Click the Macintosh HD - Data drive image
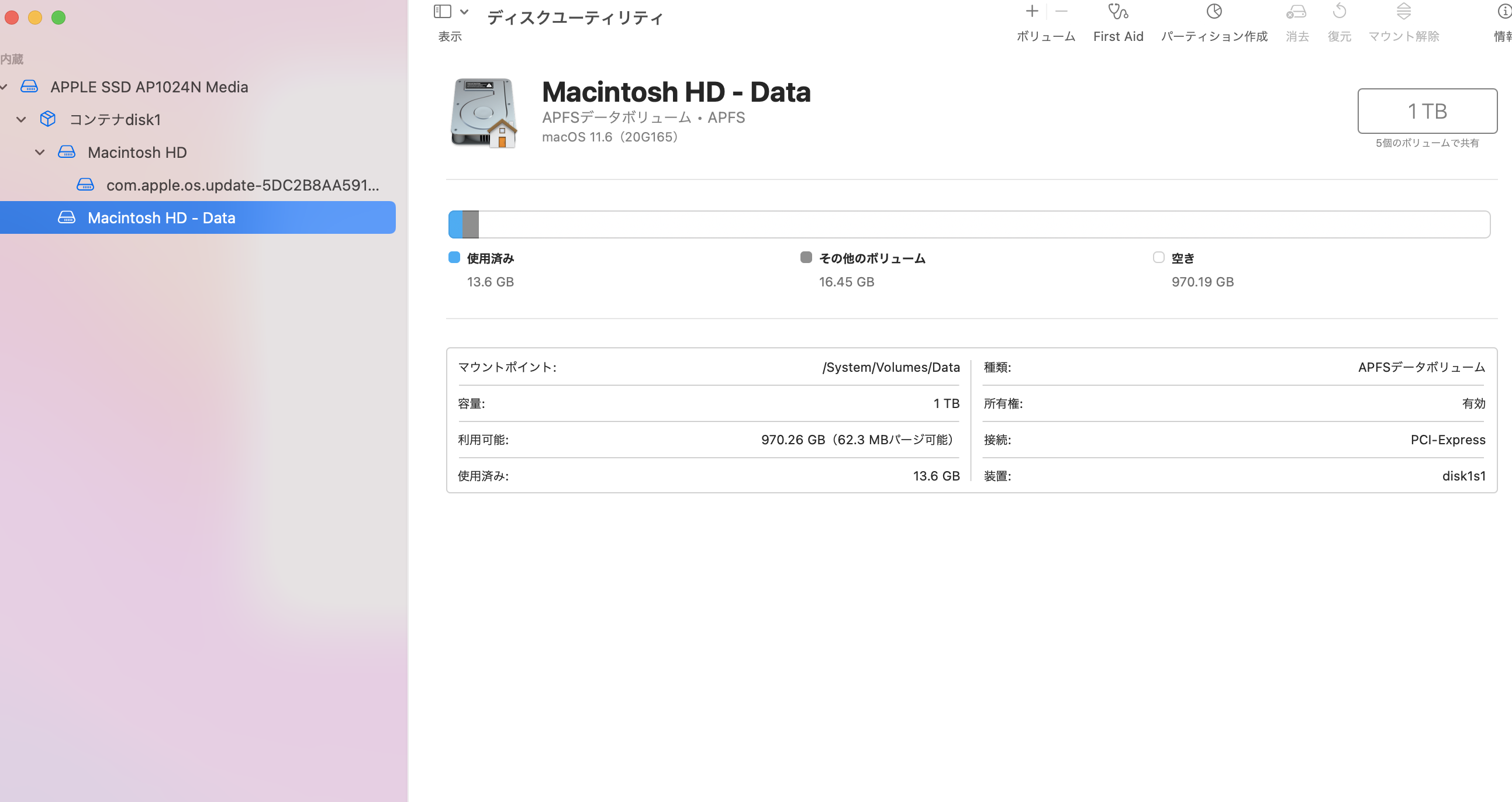Image resolution: width=1512 pixels, height=802 pixels. (484, 113)
